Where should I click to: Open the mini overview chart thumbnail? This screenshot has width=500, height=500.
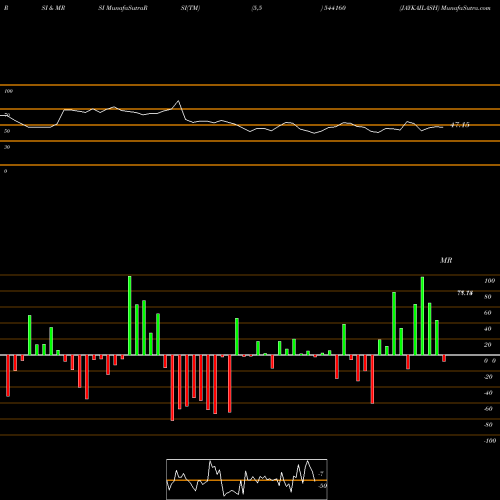[x=247, y=479]
